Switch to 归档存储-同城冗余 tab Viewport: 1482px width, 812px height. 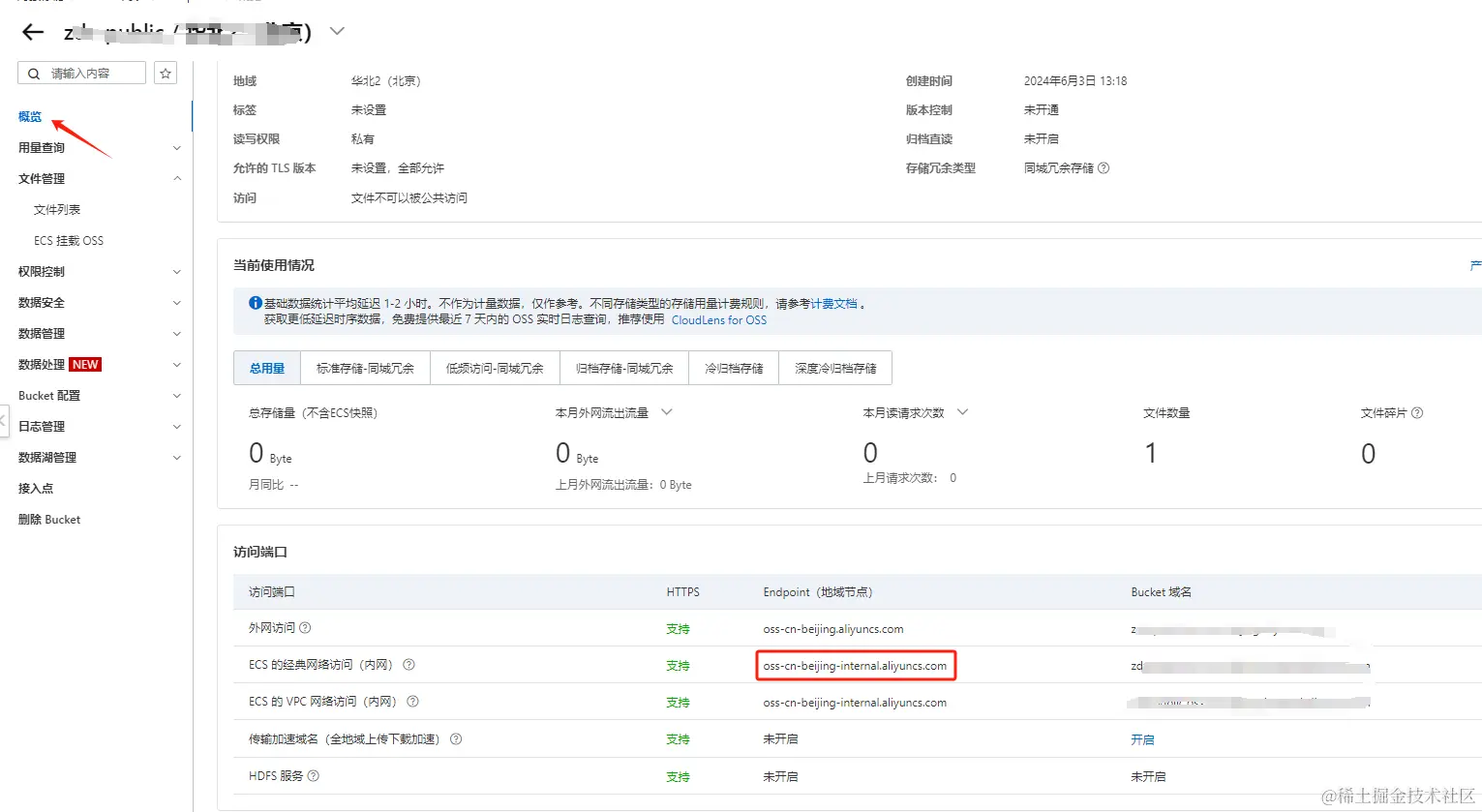point(624,369)
